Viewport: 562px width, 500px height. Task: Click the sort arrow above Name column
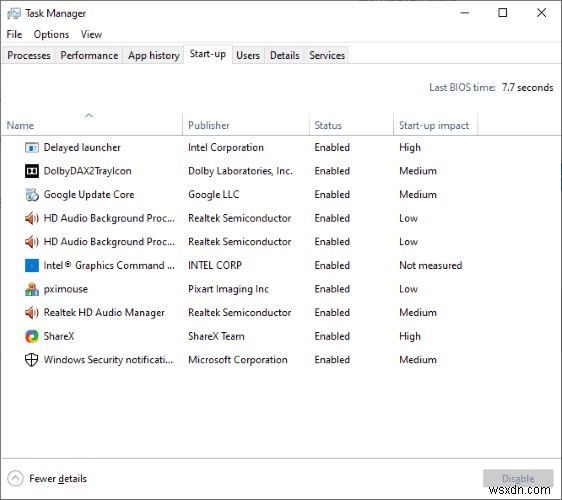[89, 115]
